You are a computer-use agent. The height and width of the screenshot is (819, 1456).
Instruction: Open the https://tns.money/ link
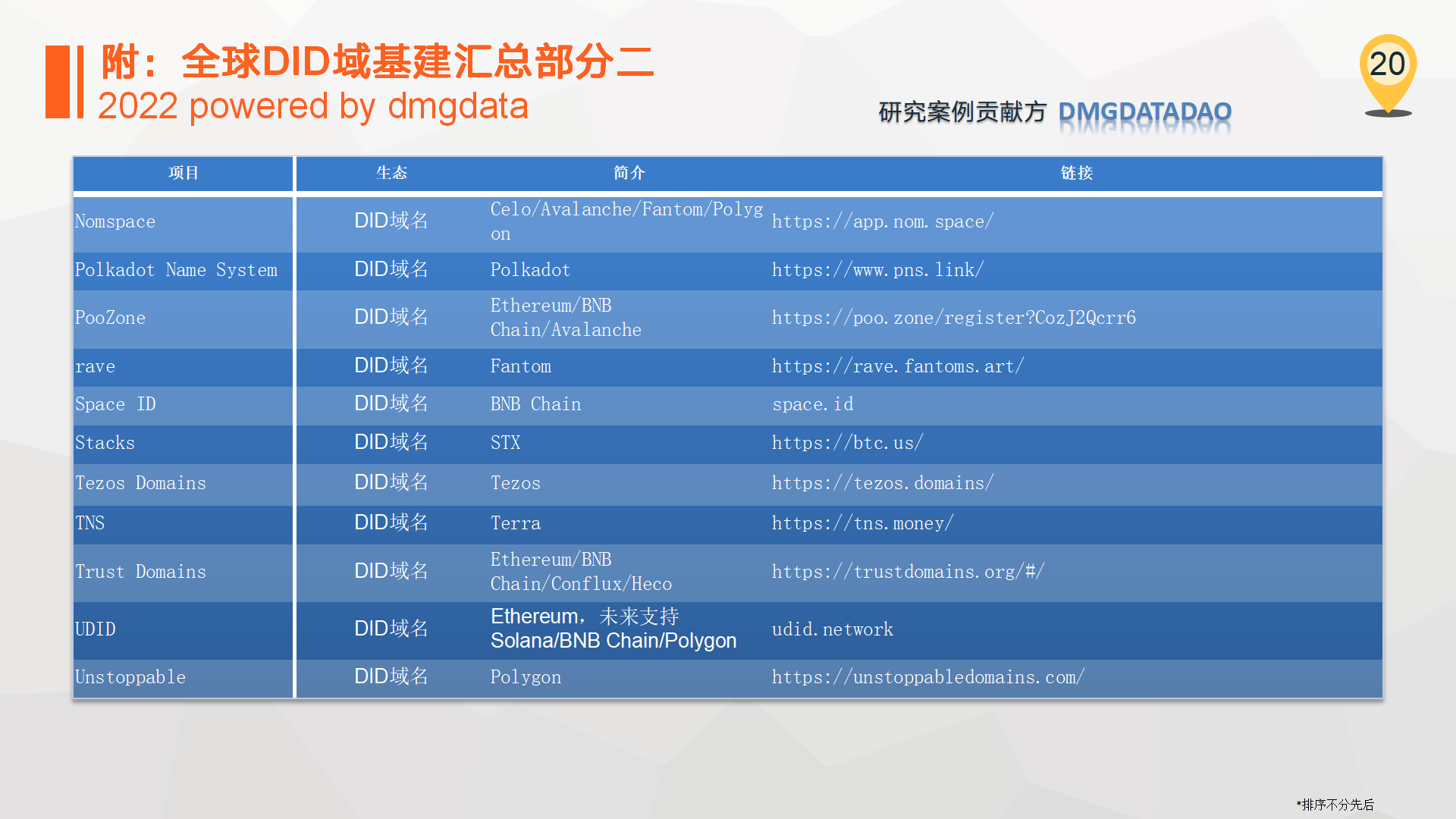coord(863,523)
